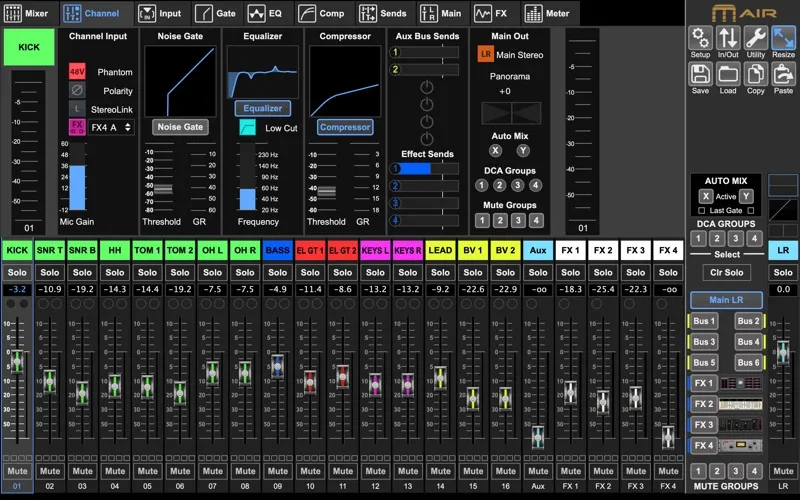The height and width of the screenshot is (500, 800).
Task: Assign channel to DCA Group 3
Action: pos(517,185)
